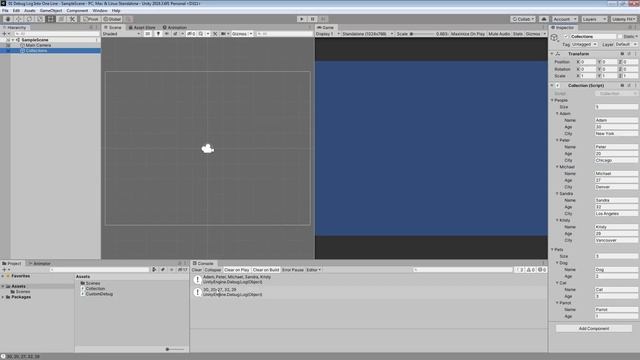Click the Console Clear button
640x360 pixels.
coord(197,270)
